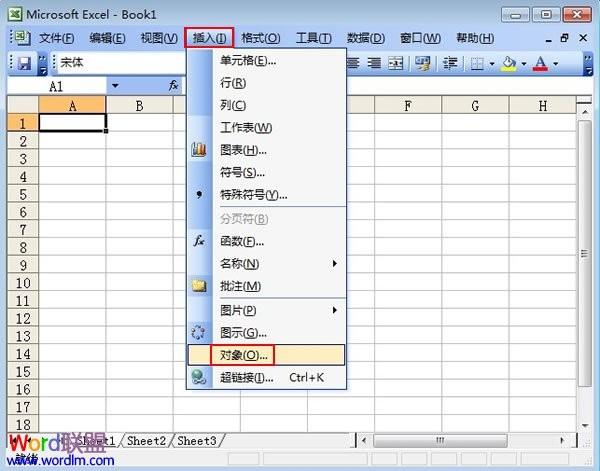Viewport: 600px width, 471px height.
Task: Click the 宋体 font name box
Action: click(x=119, y=62)
